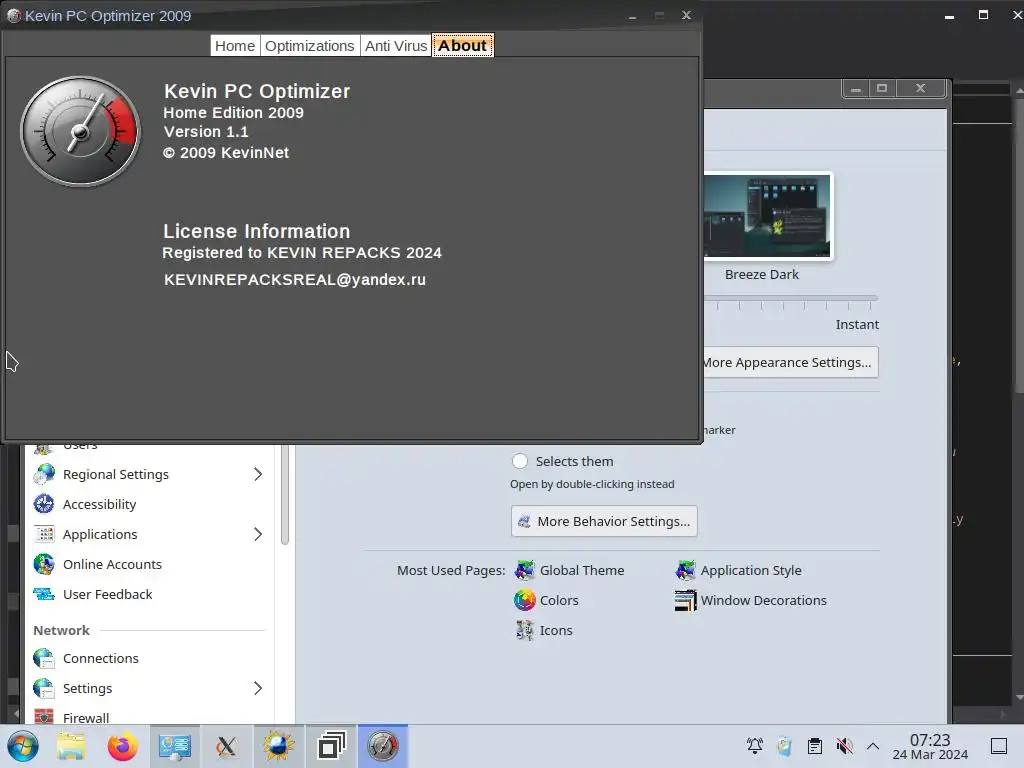Click the taskbar clock showing 07:23
1024x768 pixels.
[930, 746]
